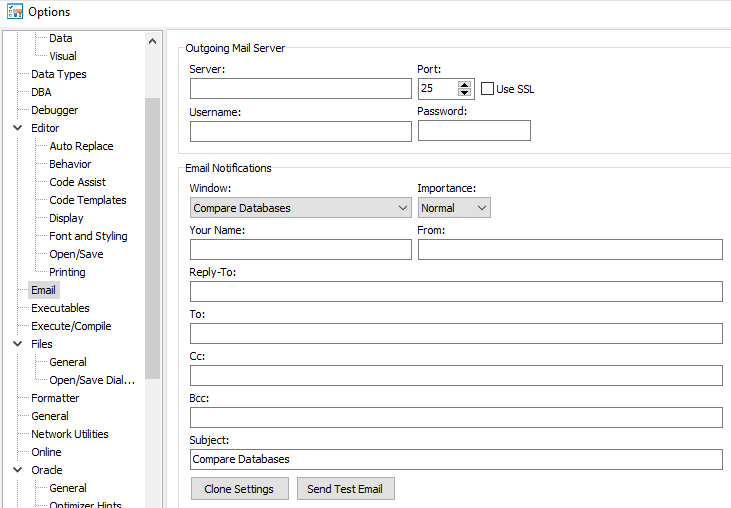Click the tree scrollbar up arrow

pyautogui.click(x=152, y=41)
